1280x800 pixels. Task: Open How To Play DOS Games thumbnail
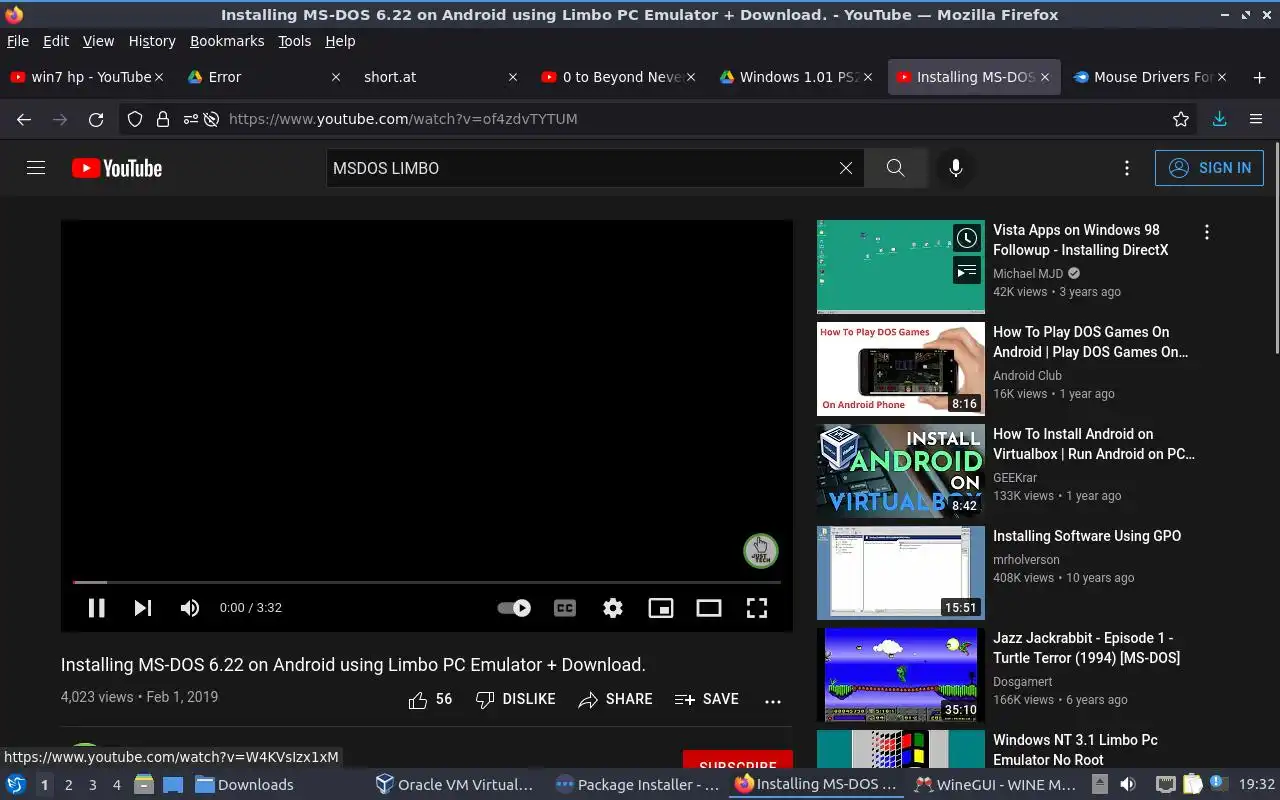[x=901, y=369]
